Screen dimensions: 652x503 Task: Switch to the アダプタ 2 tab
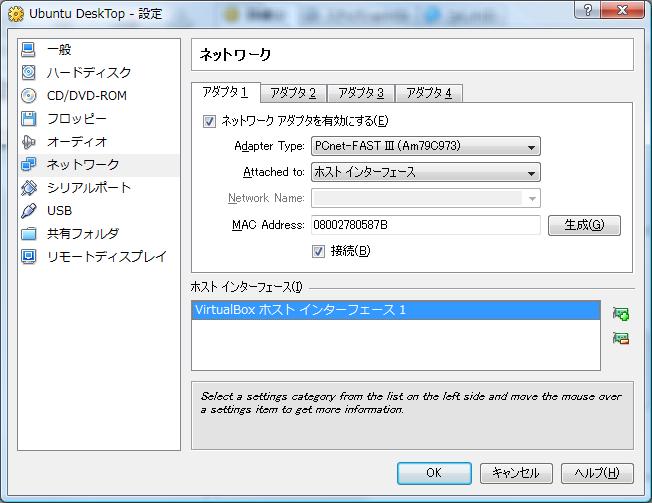pos(293,93)
